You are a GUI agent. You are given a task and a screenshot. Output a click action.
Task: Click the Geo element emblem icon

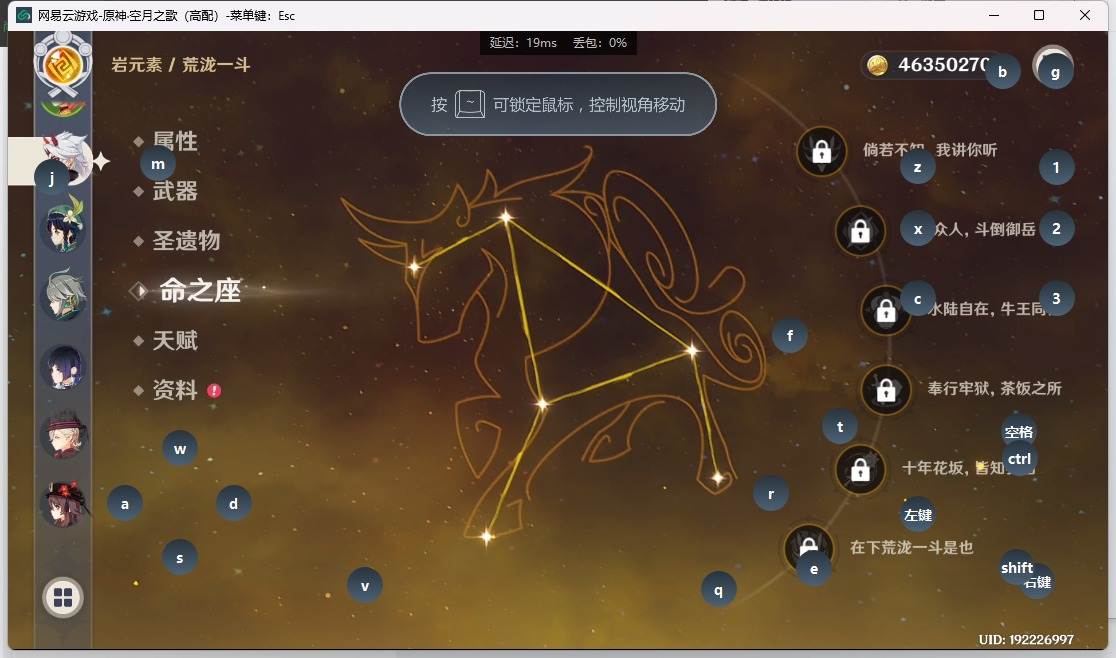tap(63, 64)
